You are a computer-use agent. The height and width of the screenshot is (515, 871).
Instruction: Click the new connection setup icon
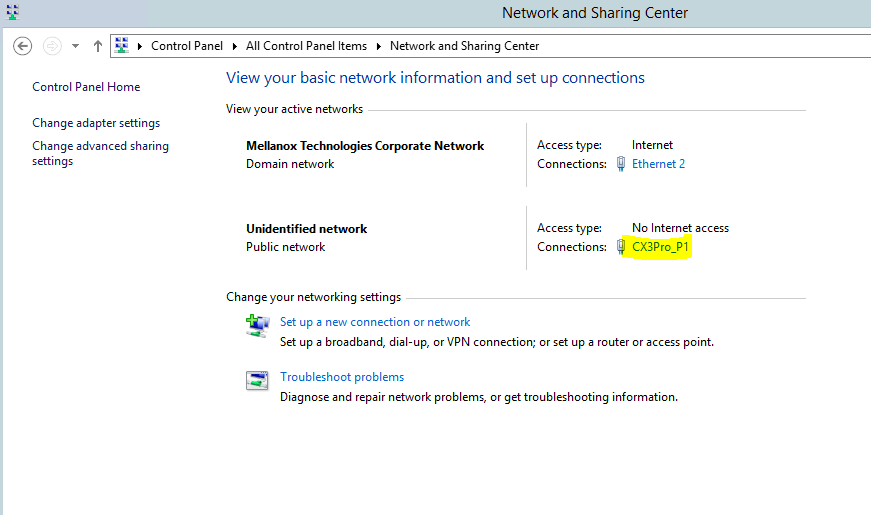(257, 326)
